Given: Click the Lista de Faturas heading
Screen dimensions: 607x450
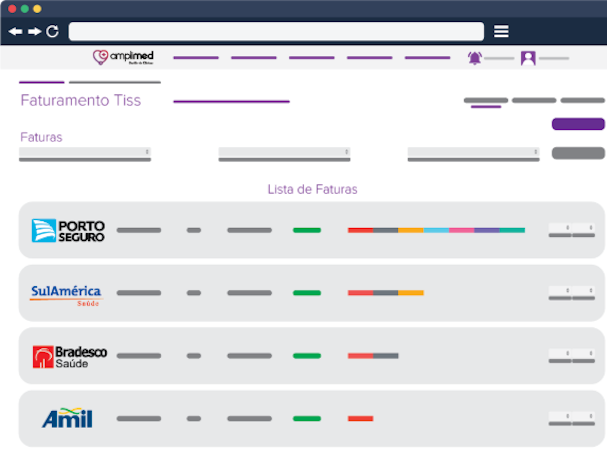Looking at the screenshot, I should (312, 189).
